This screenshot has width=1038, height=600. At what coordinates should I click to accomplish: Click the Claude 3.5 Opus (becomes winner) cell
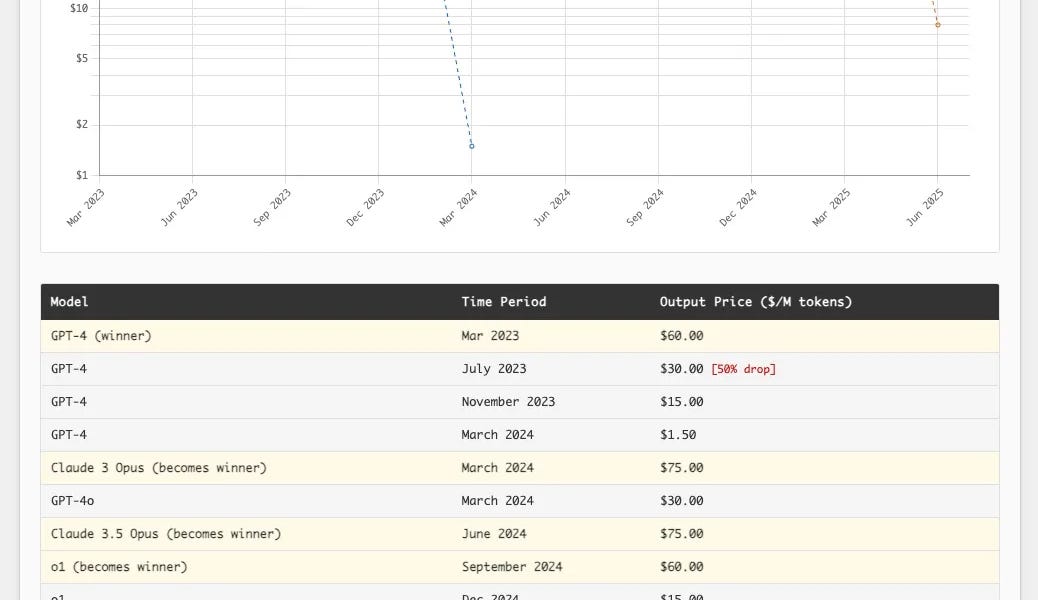tap(166, 534)
